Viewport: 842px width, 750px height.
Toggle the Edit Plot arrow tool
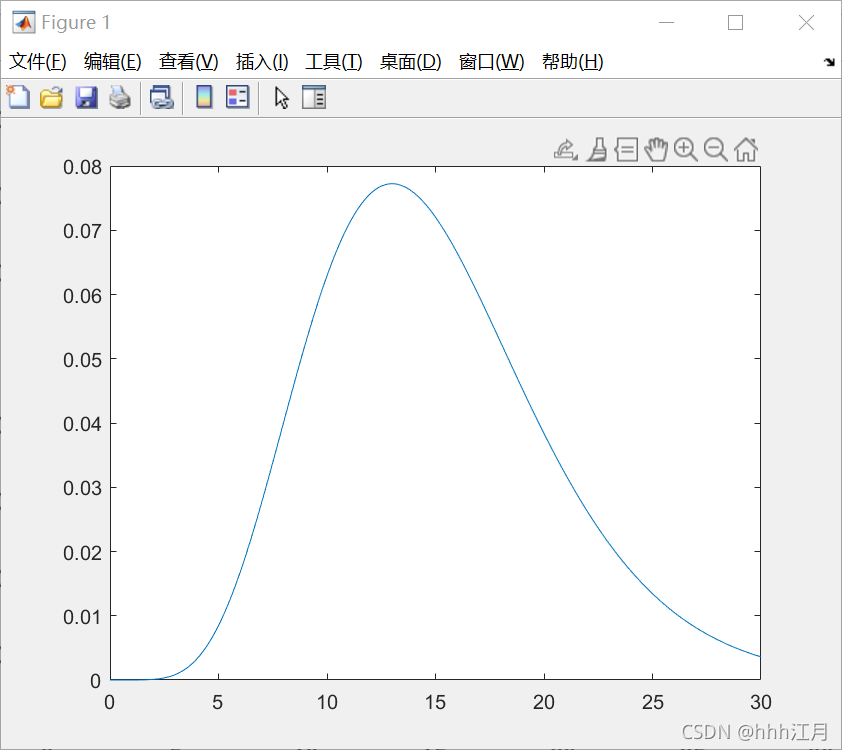tap(281, 98)
